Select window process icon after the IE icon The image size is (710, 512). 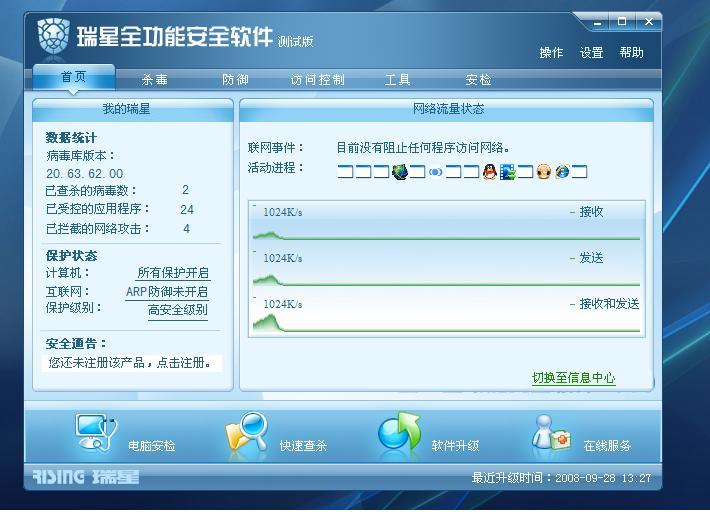pos(580,172)
